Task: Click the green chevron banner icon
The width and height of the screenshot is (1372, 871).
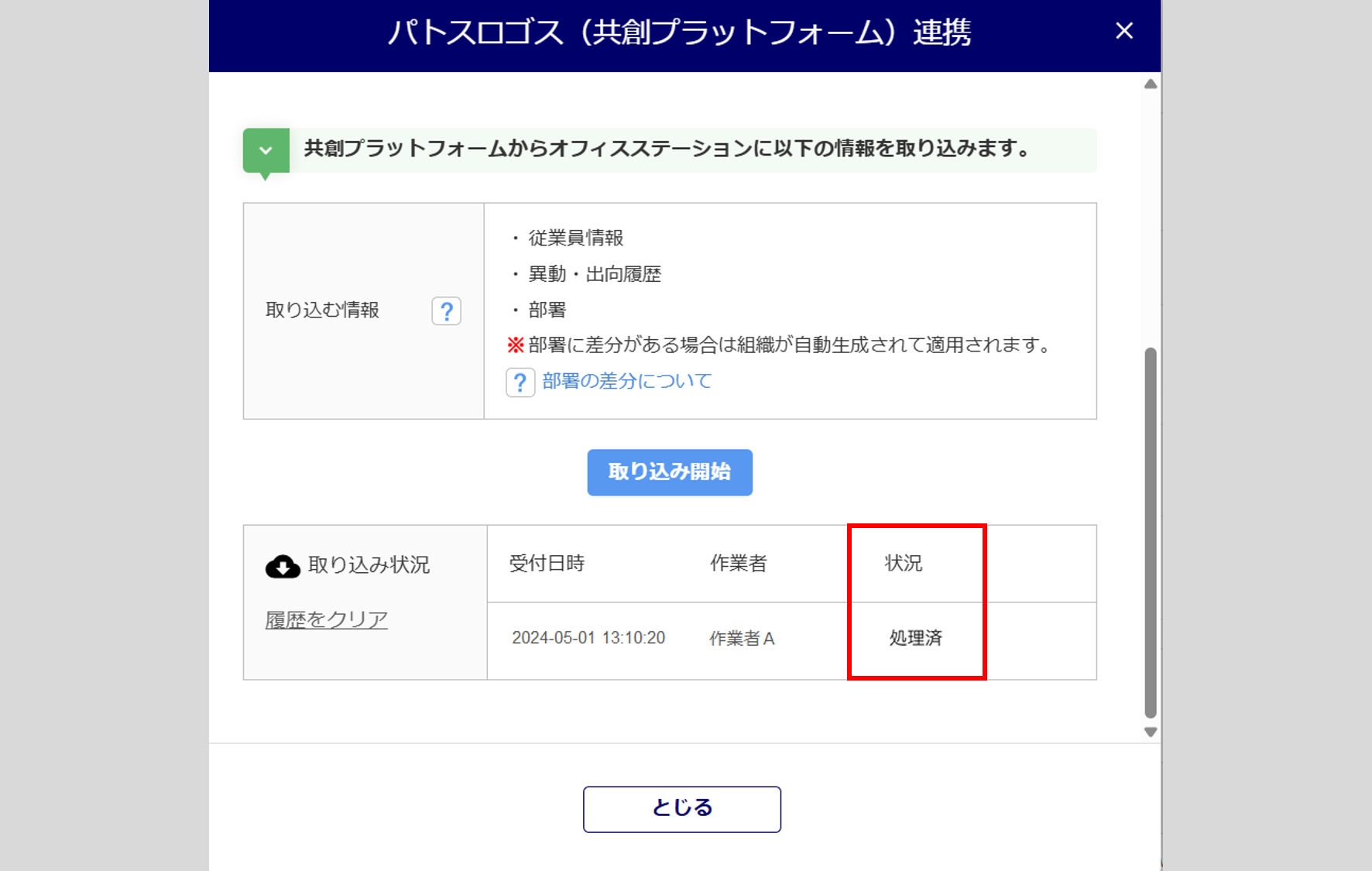Action: tap(266, 150)
